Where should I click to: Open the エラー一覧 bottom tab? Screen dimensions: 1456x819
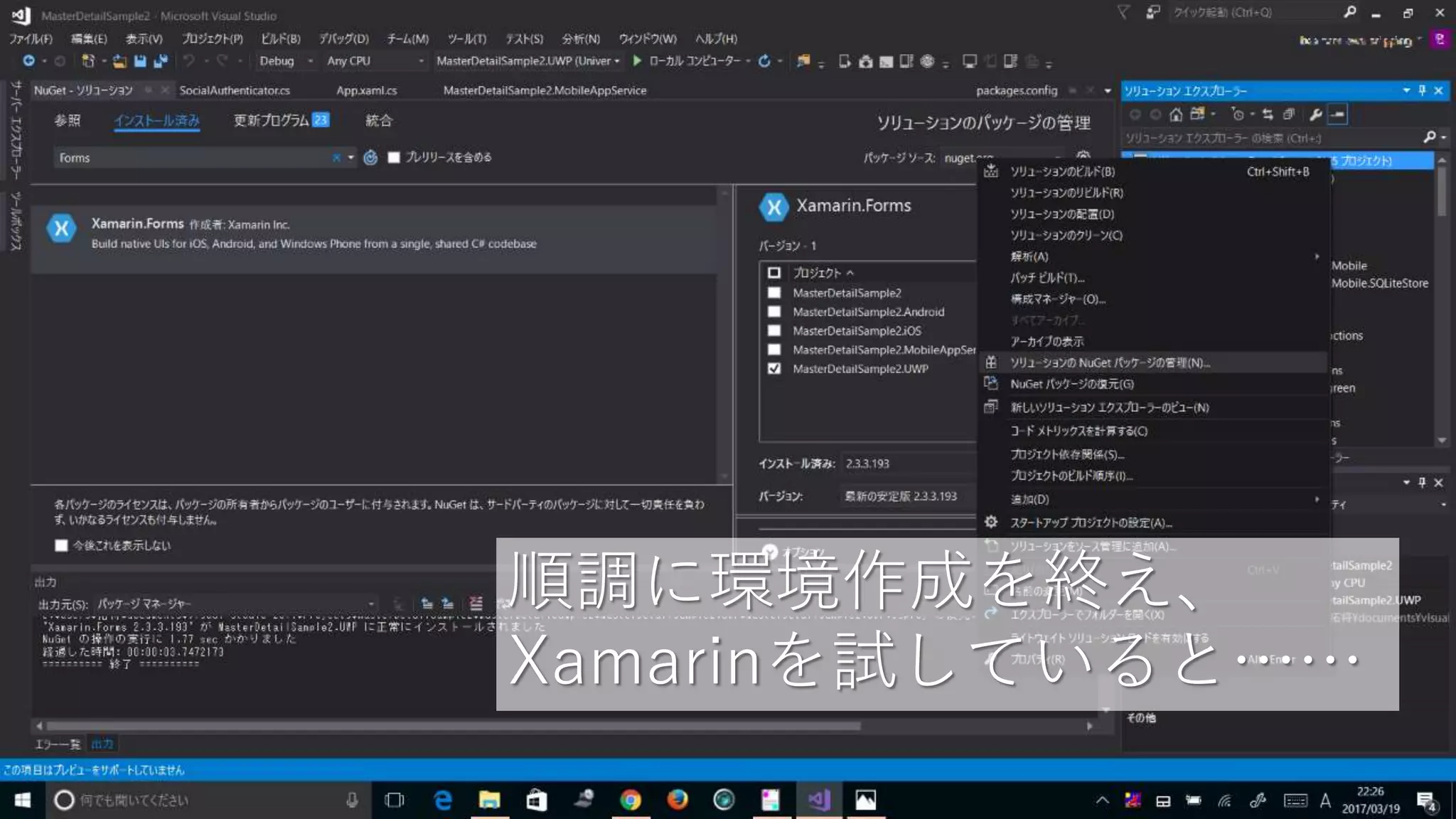(58, 744)
